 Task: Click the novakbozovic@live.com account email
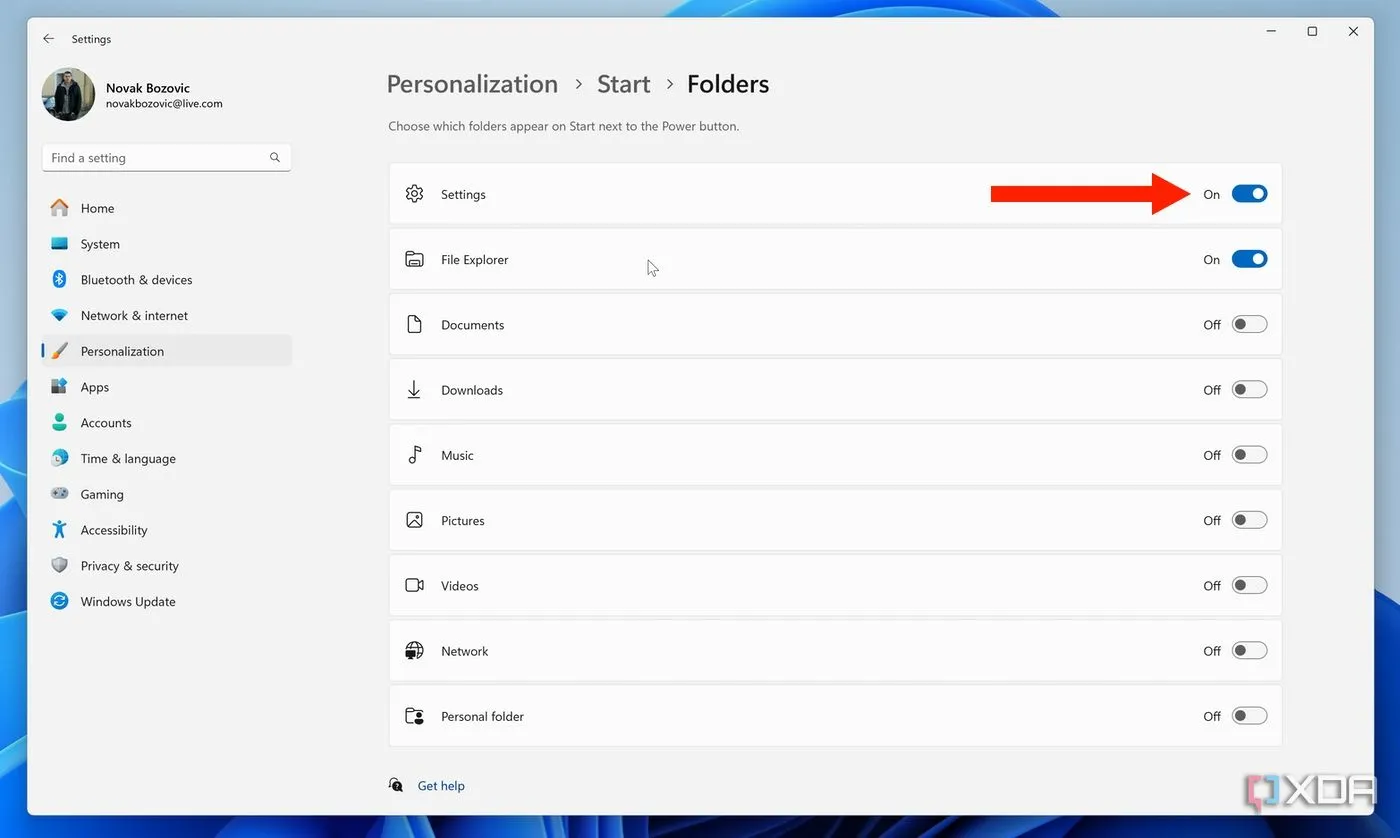(164, 104)
